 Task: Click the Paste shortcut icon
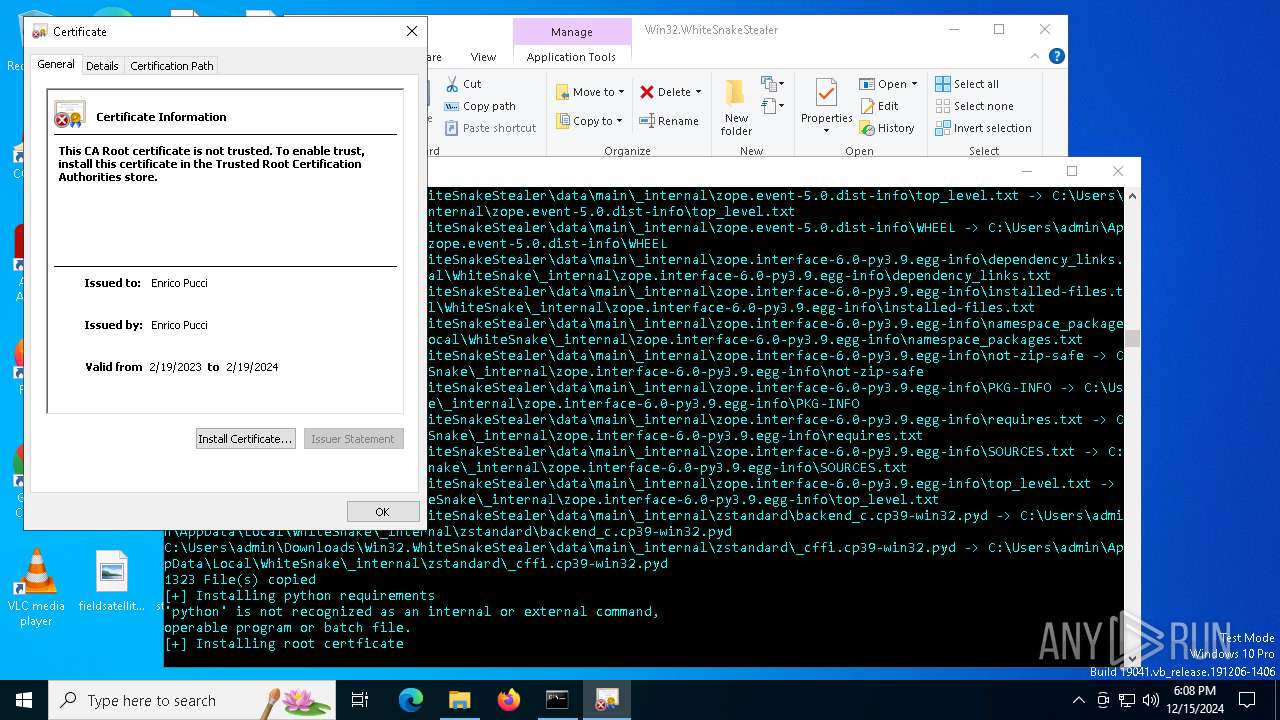coord(452,128)
